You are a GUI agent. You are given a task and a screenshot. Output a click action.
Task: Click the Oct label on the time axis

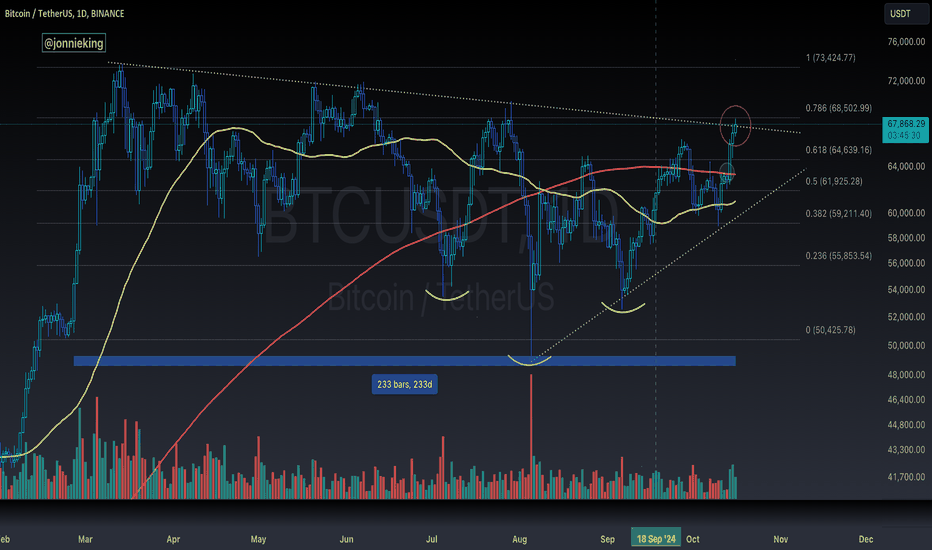tap(692, 539)
